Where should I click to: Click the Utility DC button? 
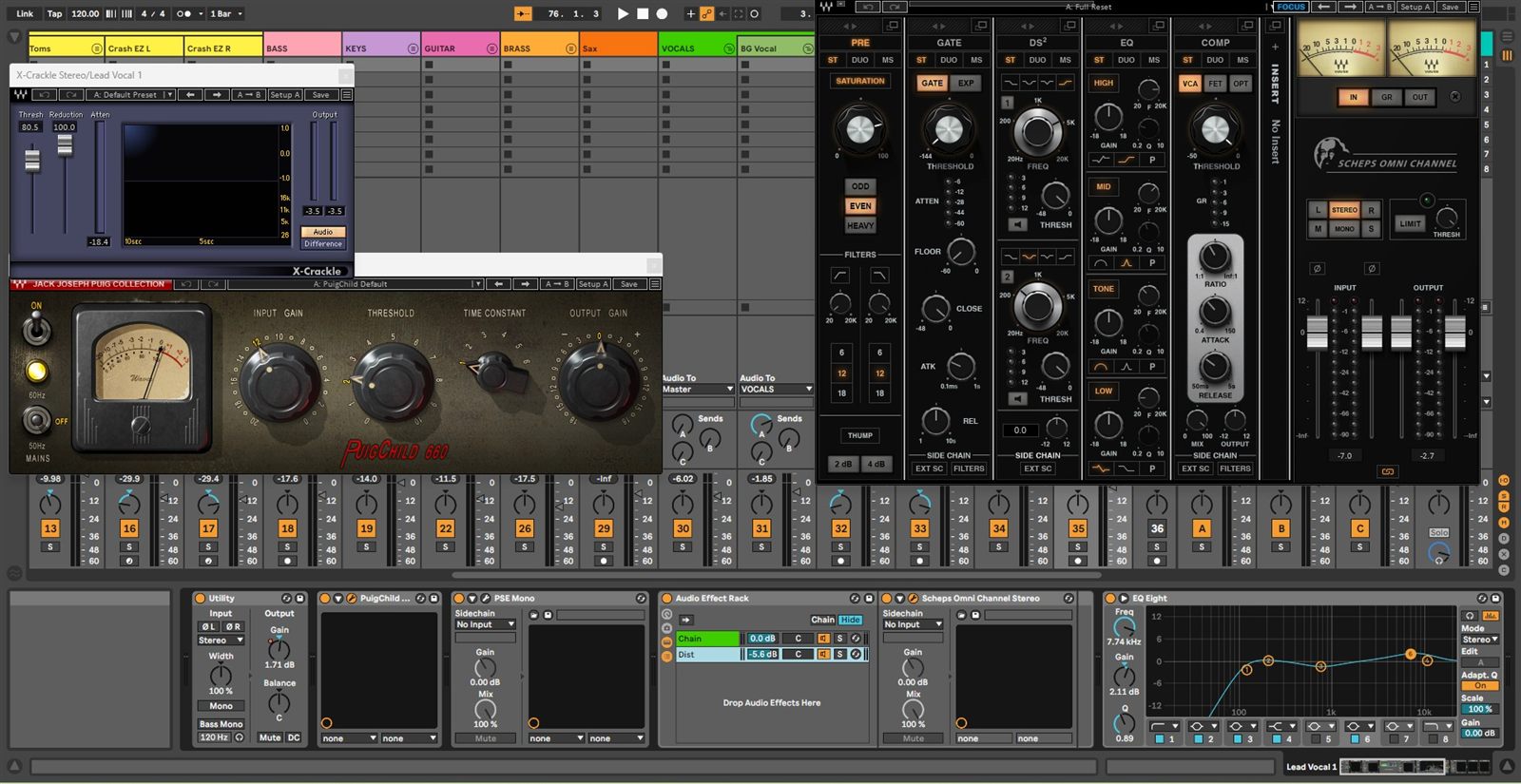click(x=294, y=737)
